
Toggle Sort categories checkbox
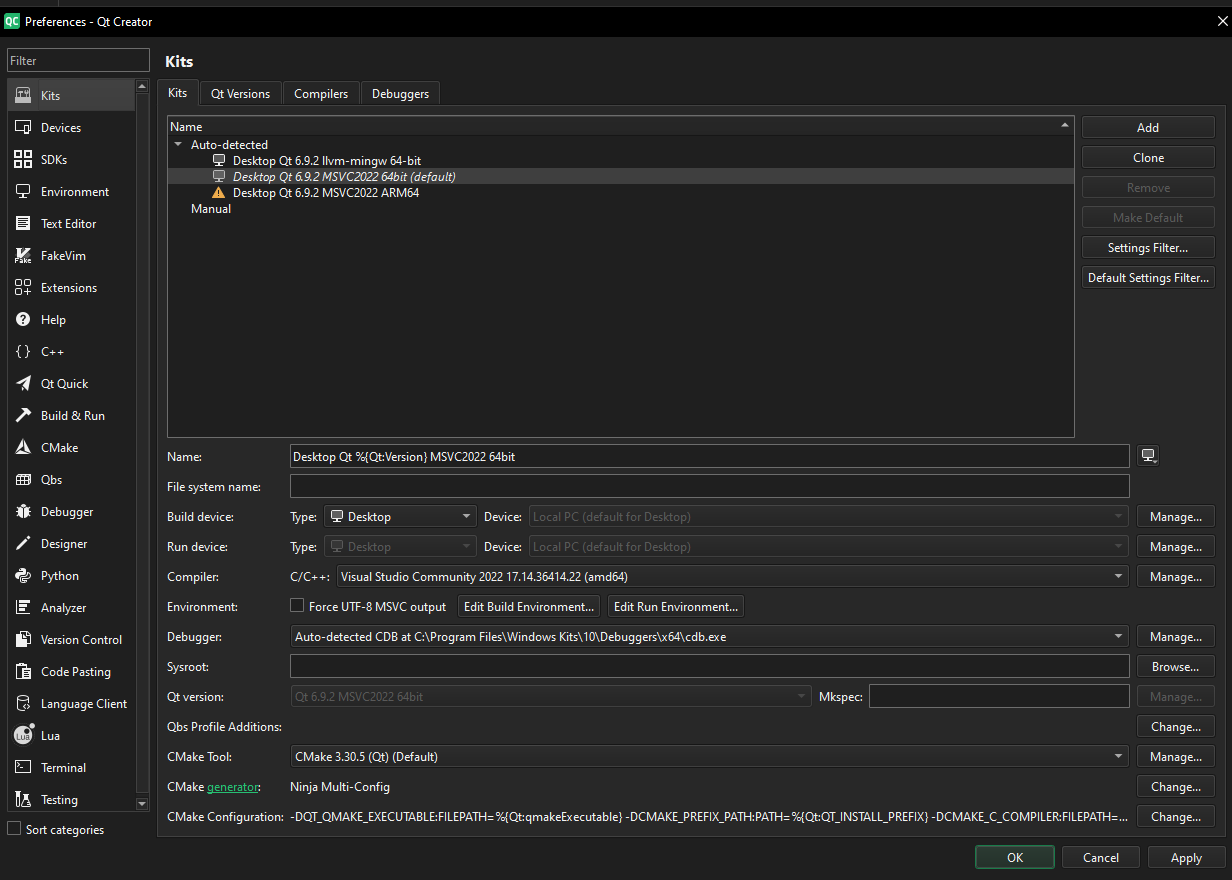(14, 829)
